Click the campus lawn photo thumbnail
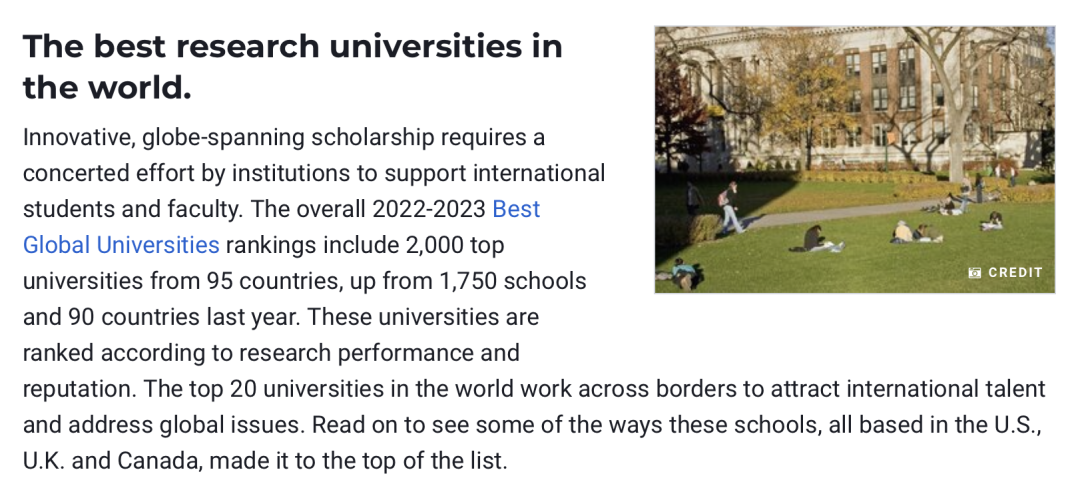1080x486 pixels. (855, 160)
